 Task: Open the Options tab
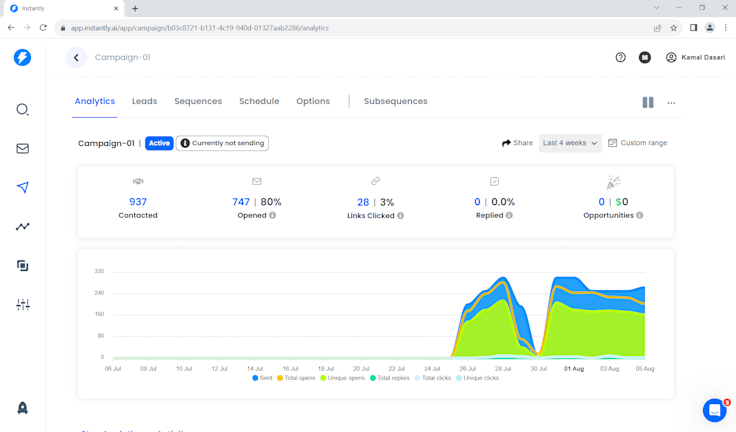tap(313, 101)
